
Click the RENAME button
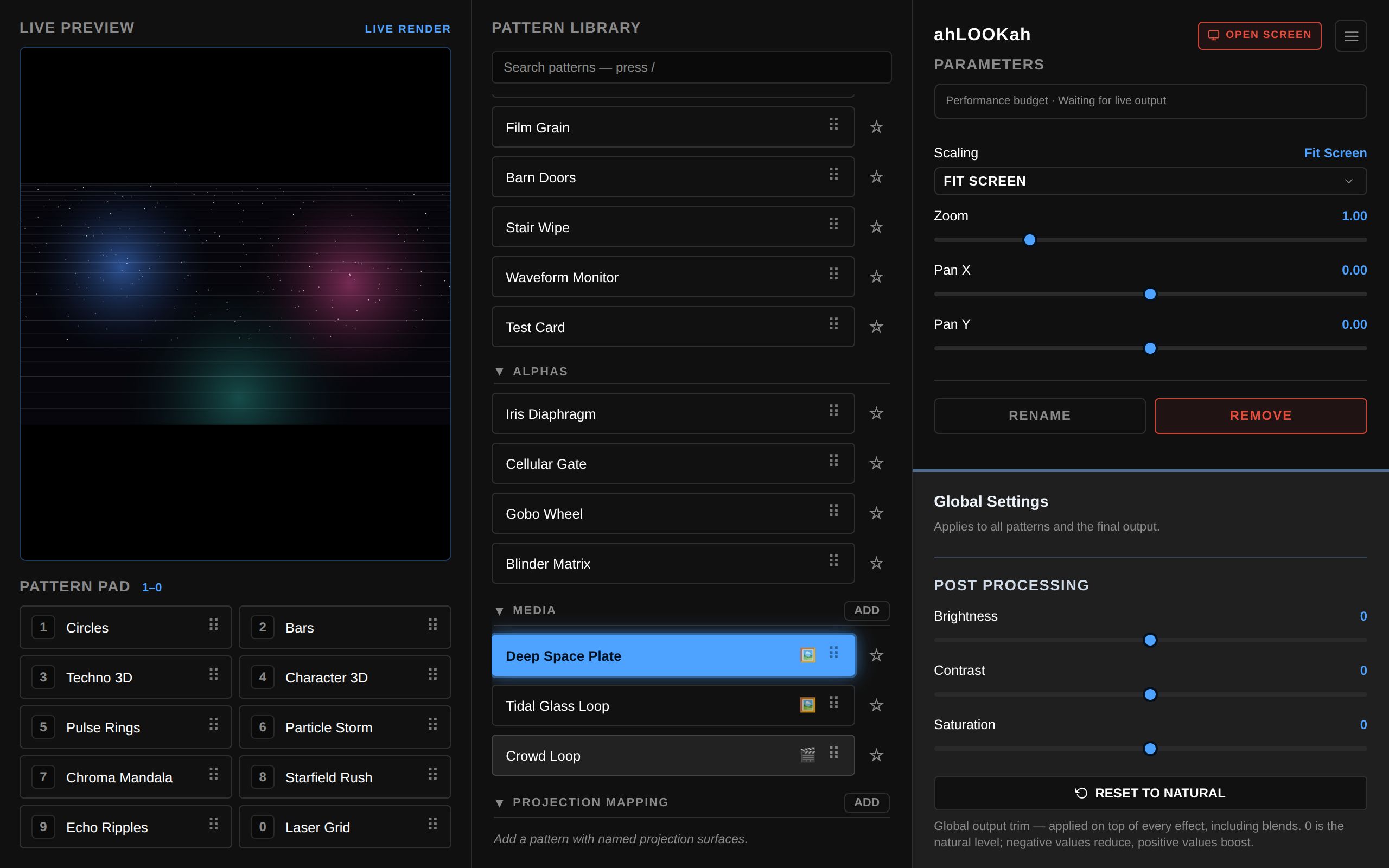(x=1040, y=416)
